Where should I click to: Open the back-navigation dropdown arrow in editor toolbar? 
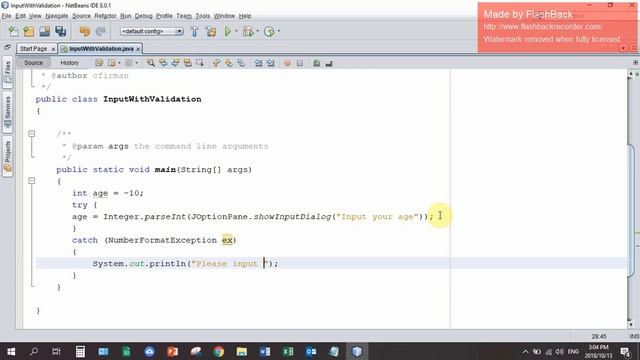(x=119, y=63)
